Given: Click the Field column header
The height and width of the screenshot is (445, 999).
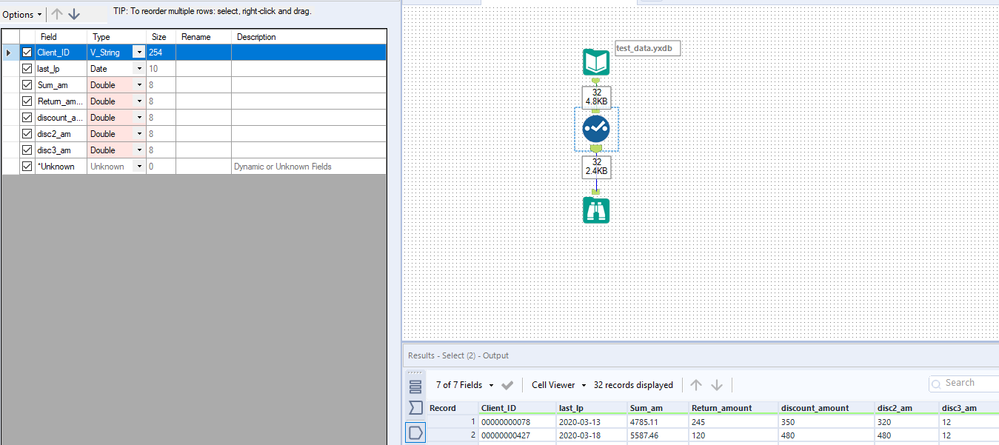Looking at the screenshot, I should 61,37.
